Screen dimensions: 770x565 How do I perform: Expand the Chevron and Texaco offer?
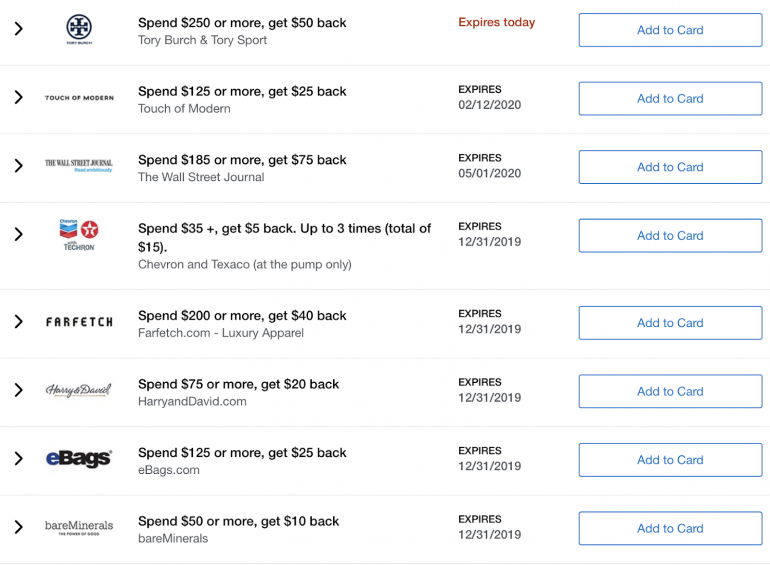(18, 234)
